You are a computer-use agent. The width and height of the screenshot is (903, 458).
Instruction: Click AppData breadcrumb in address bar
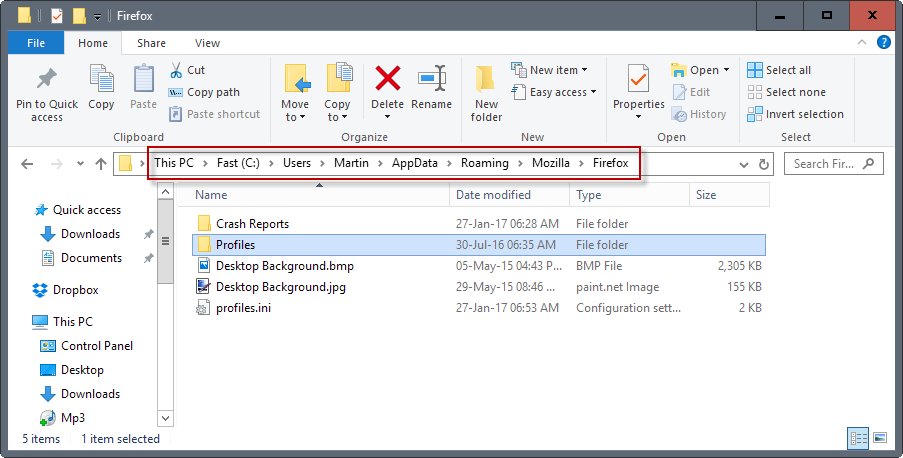click(x=415, y=163)
